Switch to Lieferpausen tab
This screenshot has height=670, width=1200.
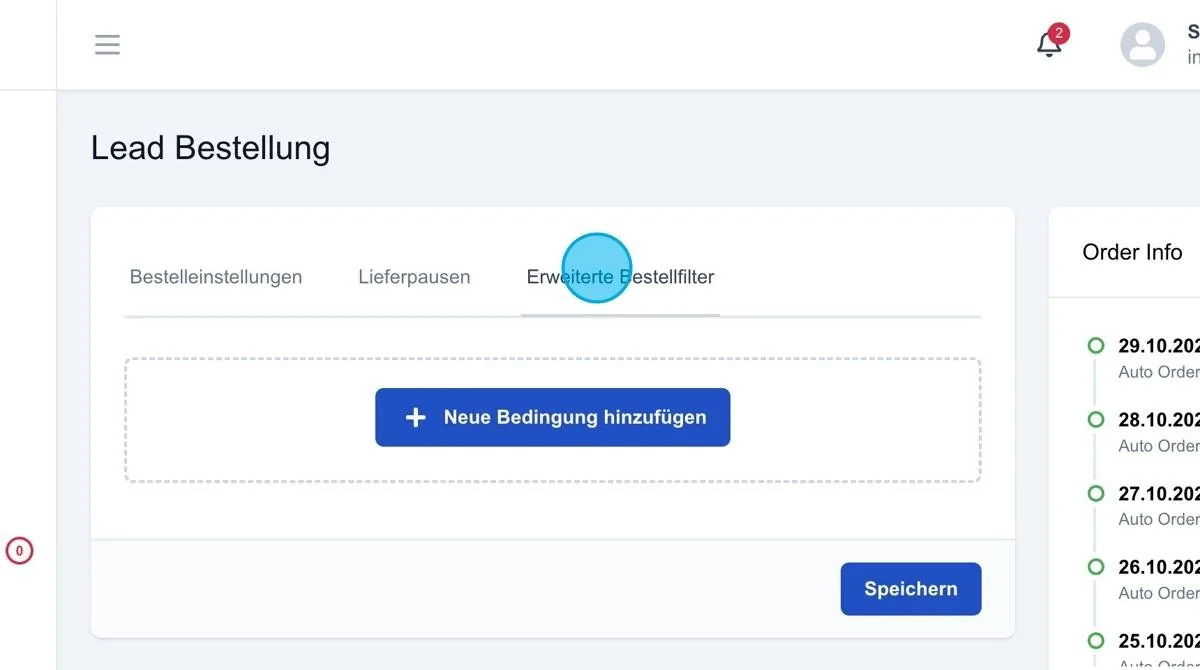414,277
